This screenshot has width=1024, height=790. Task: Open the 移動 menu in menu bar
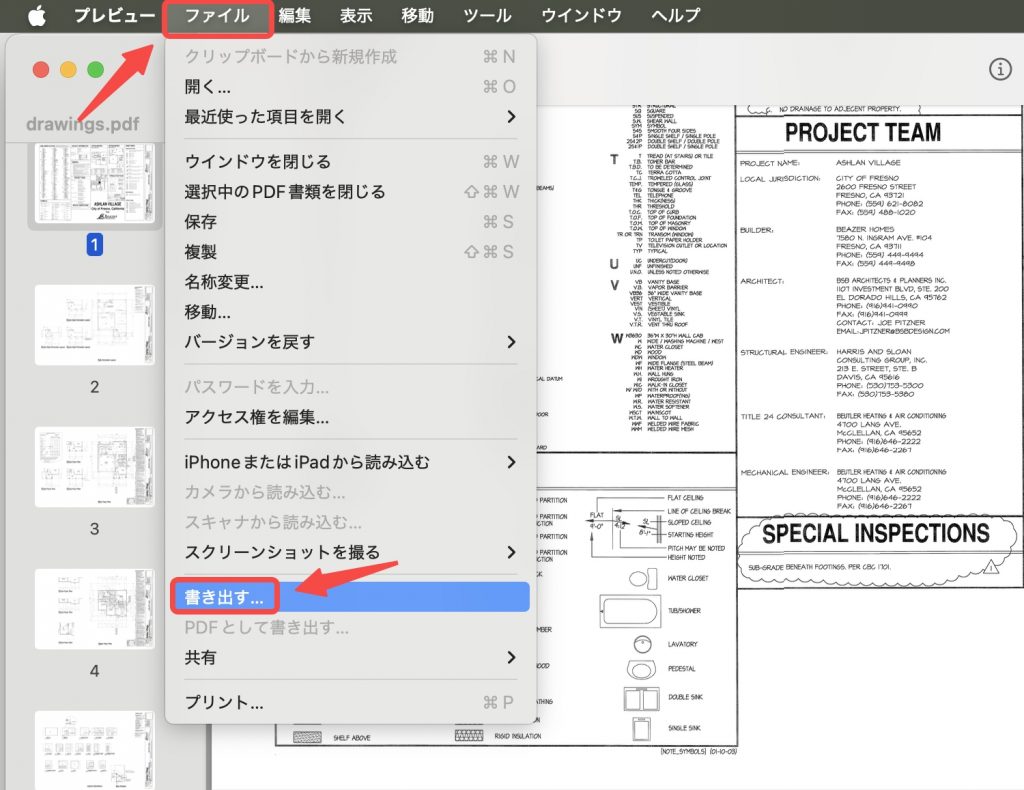417,16
